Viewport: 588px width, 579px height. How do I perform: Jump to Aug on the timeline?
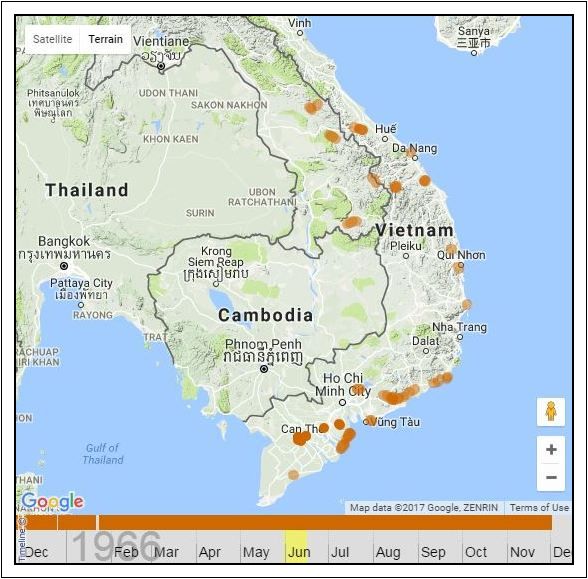click(388, 552)
